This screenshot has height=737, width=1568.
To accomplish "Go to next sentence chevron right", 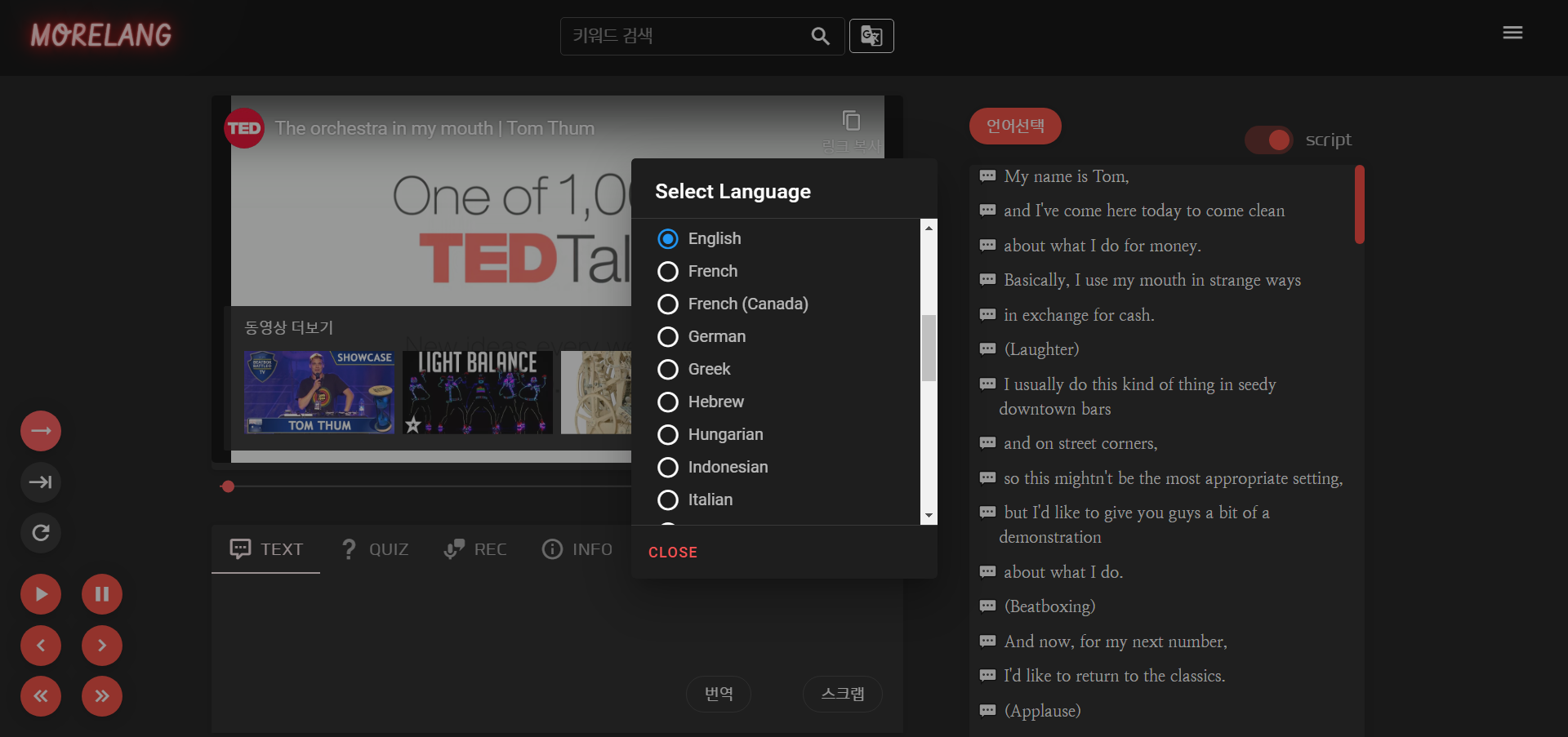I will click(102, 646).
